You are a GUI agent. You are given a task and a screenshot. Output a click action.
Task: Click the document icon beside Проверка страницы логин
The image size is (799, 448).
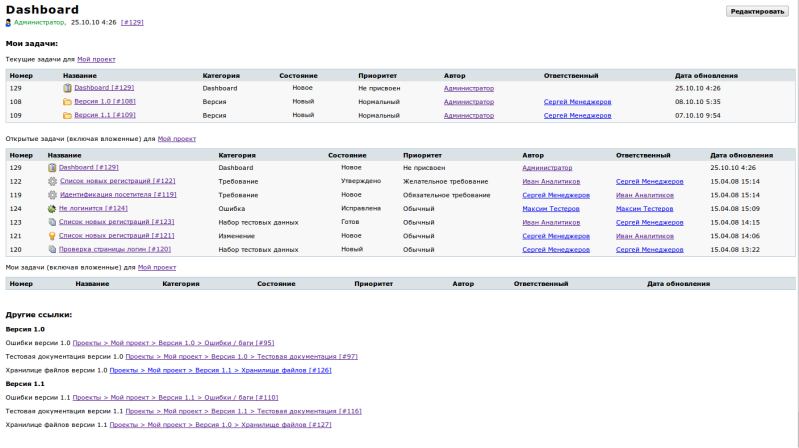[52, 249]
